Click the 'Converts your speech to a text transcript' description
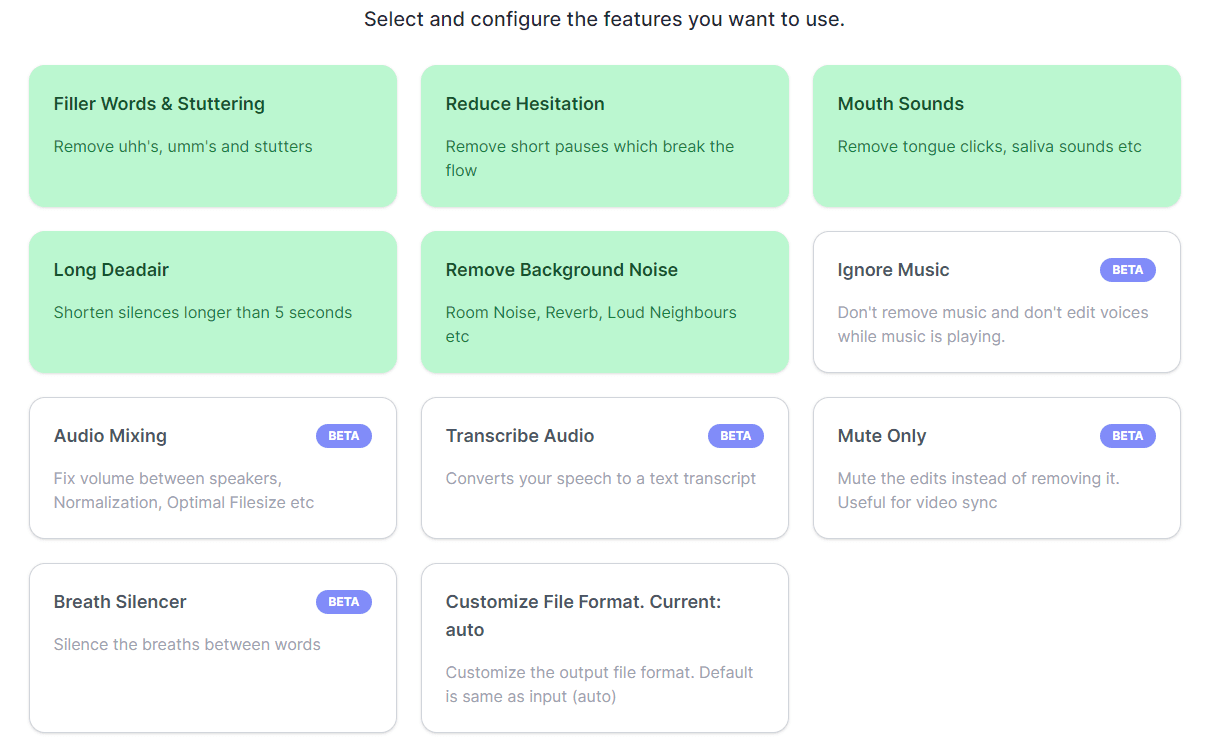The height and width of the screenshot is (753, 1207). click(601, 478)
